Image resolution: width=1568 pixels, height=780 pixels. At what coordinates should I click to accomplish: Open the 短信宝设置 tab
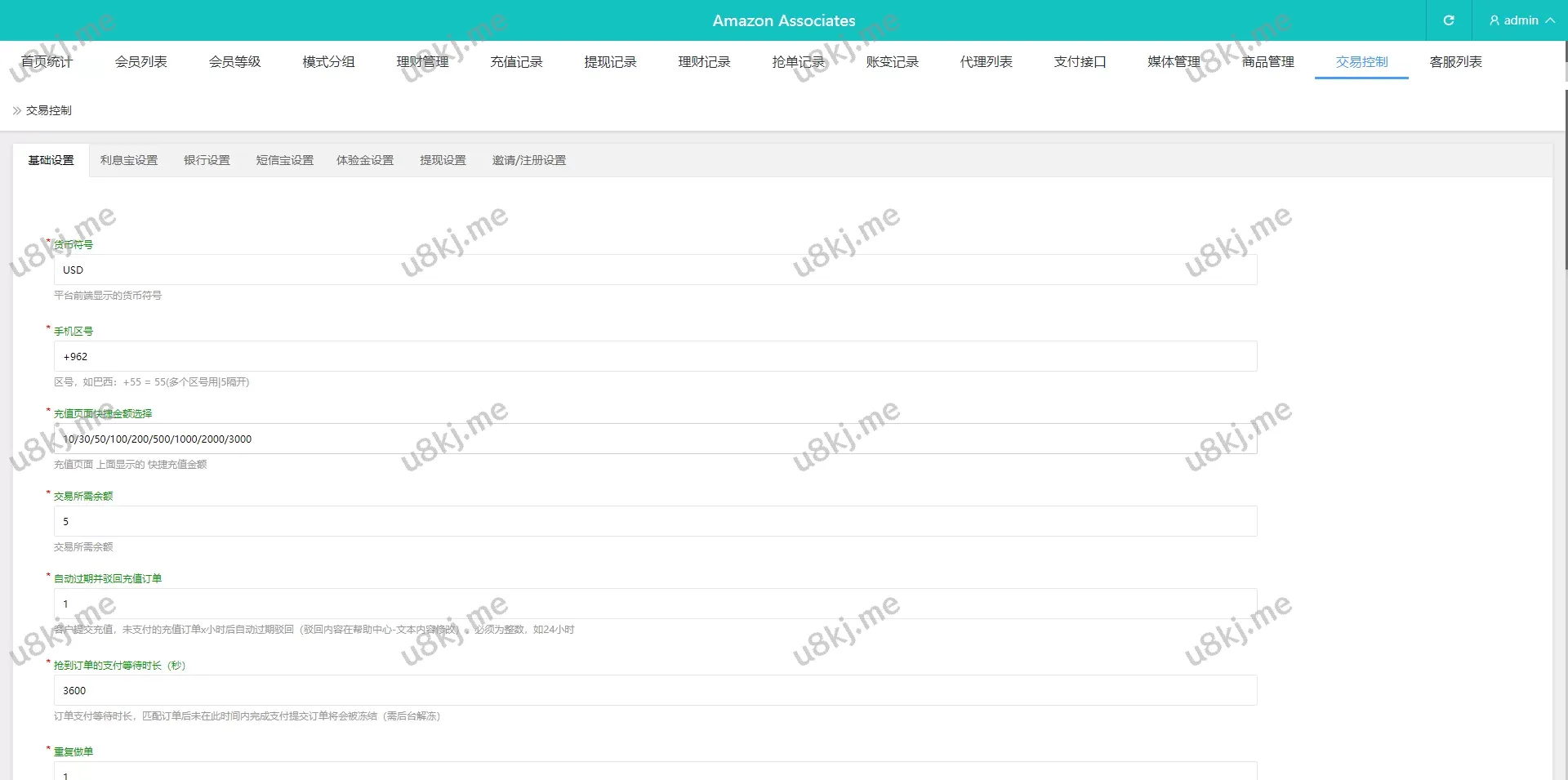point(283,160)
